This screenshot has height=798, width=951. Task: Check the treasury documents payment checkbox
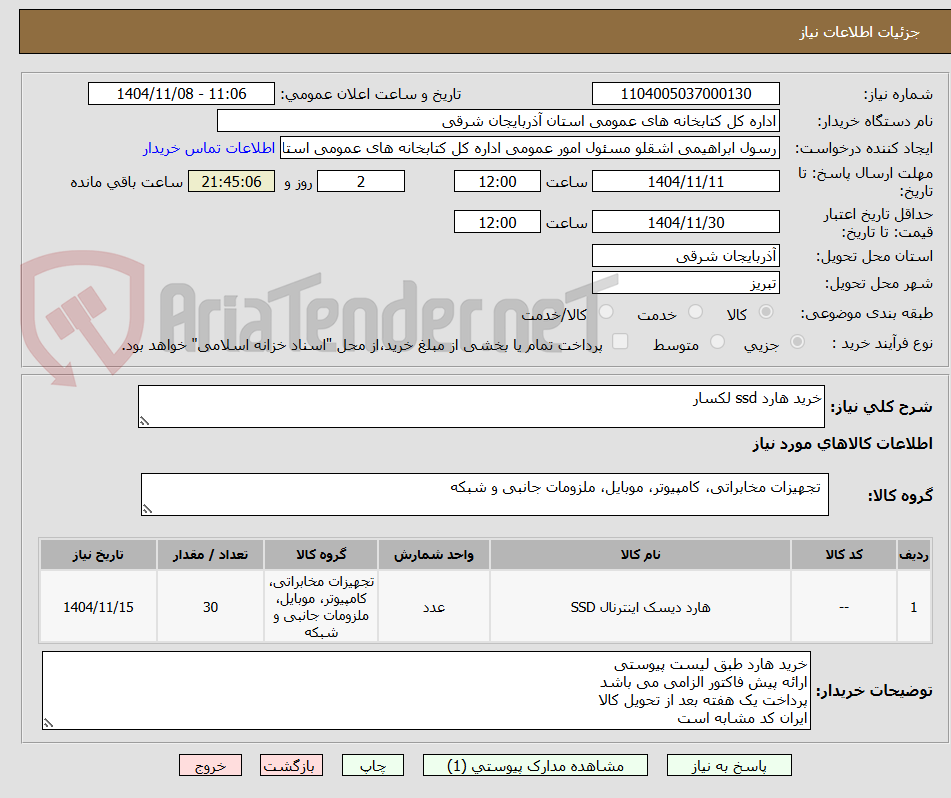620,342
